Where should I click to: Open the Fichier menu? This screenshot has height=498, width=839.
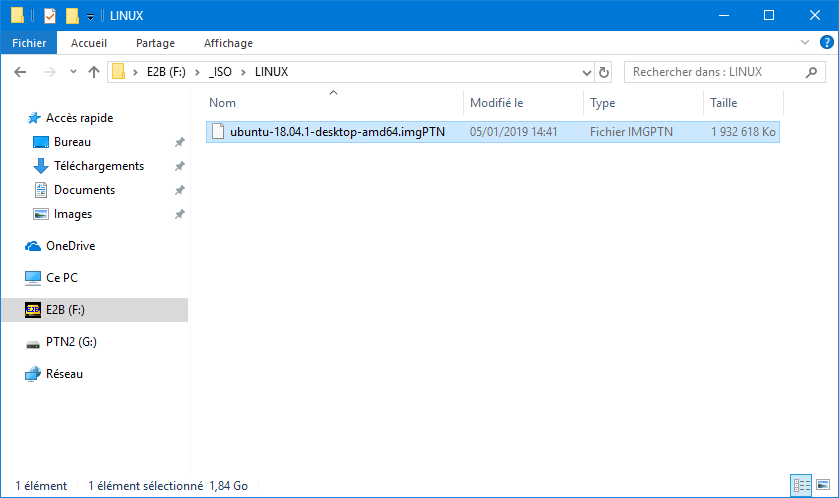pyautogui.click(x=29, y=43)
